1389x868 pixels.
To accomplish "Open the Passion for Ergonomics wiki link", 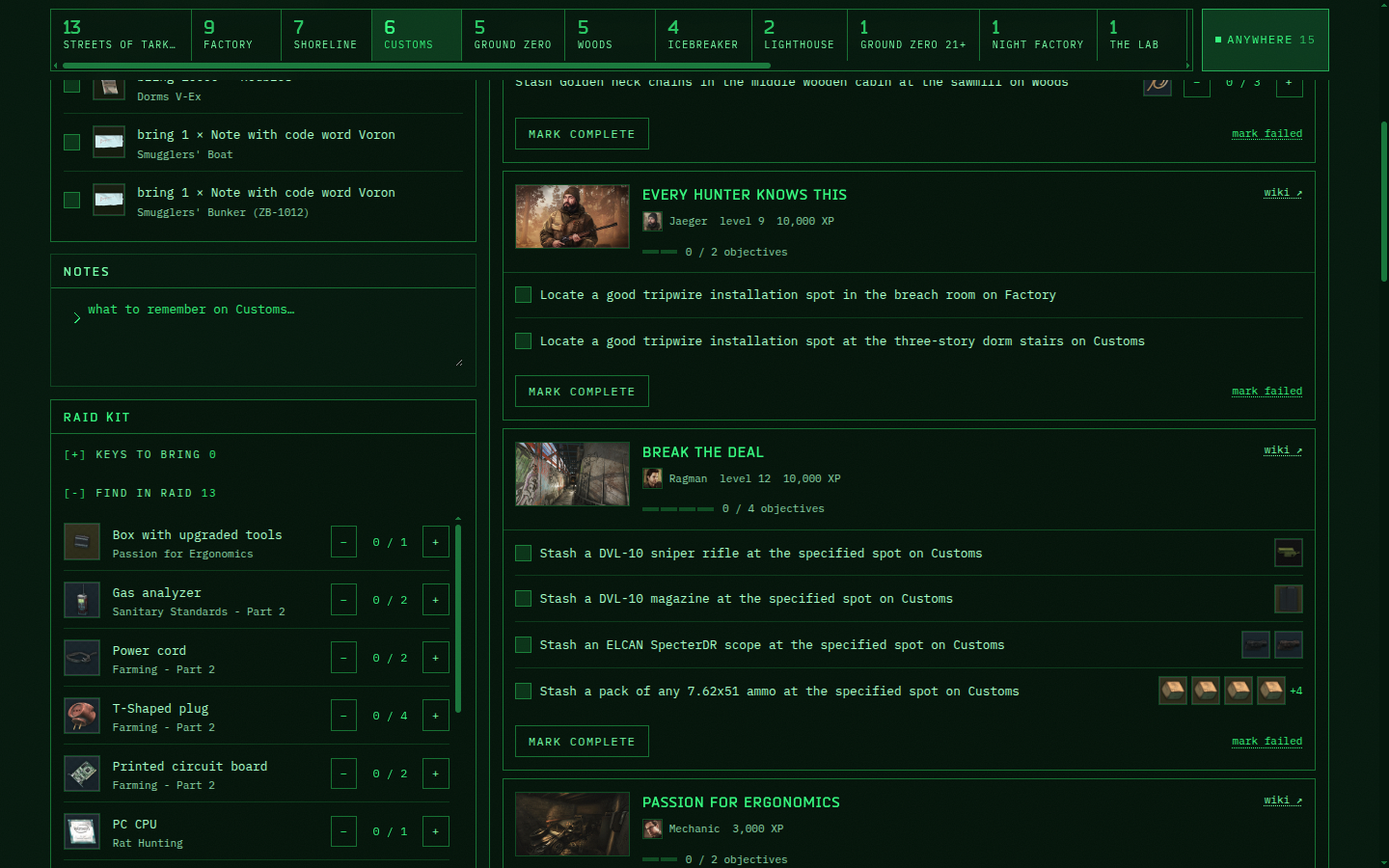I will click(x=1283, y=800).
